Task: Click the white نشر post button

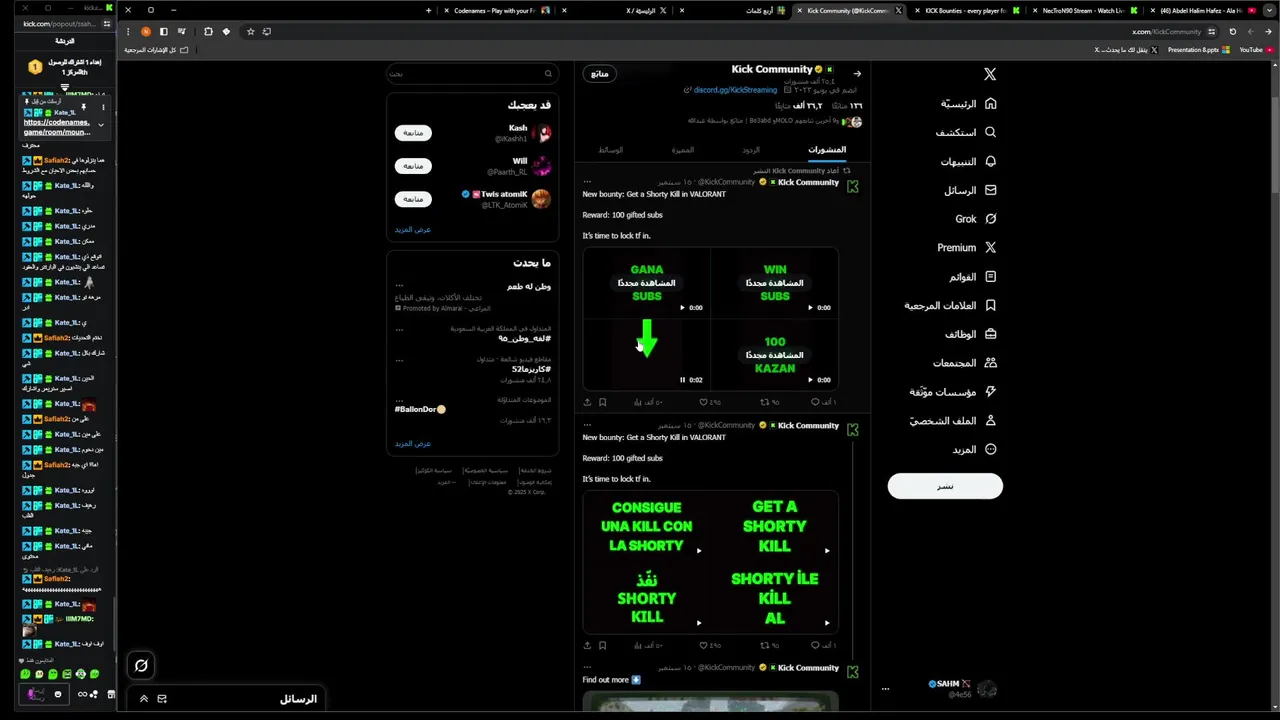Action: [945, 486]
